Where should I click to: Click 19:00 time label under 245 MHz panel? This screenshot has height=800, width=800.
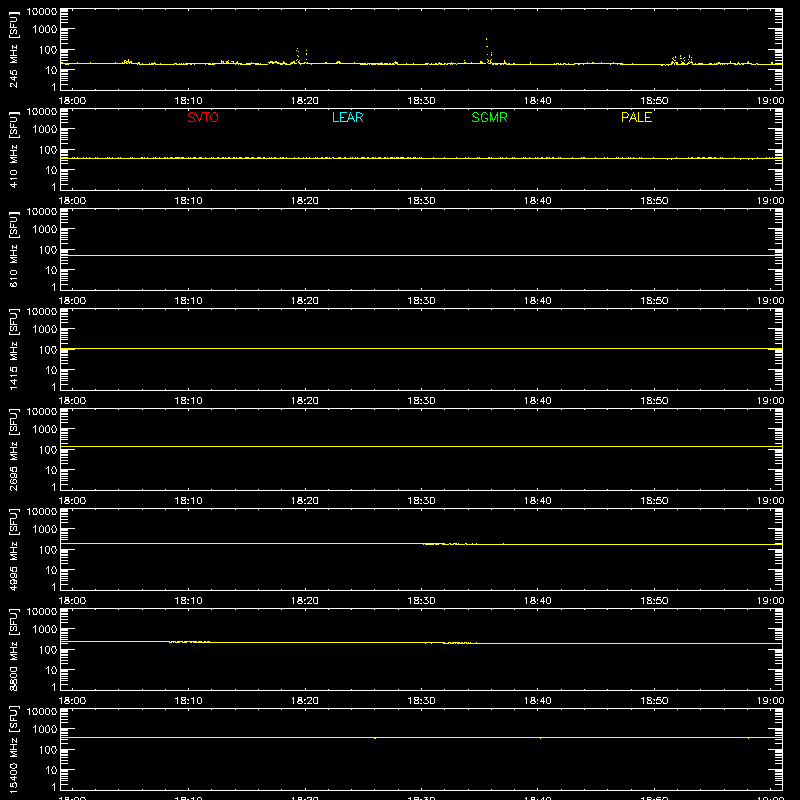coord(770,101)
